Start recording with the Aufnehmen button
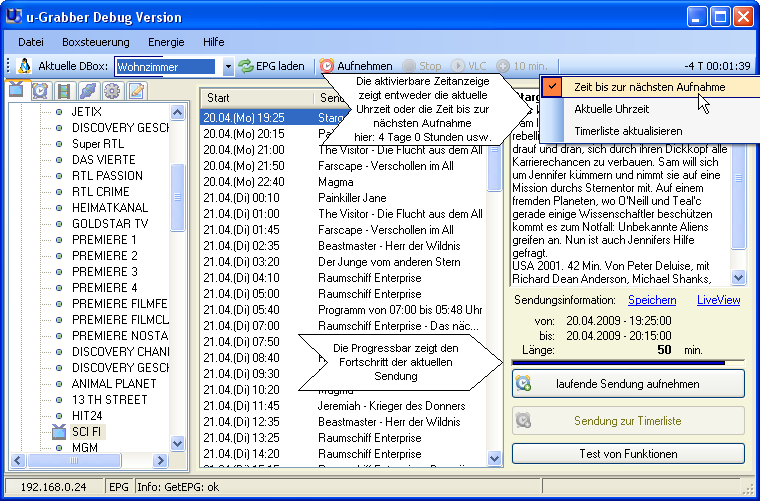 (356, 66)
